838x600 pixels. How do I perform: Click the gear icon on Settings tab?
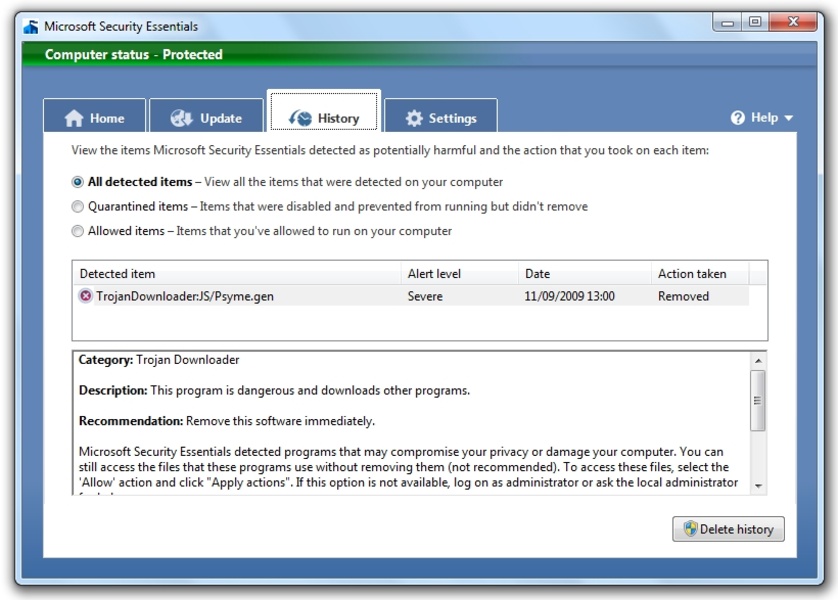click(x=414, y=118)
